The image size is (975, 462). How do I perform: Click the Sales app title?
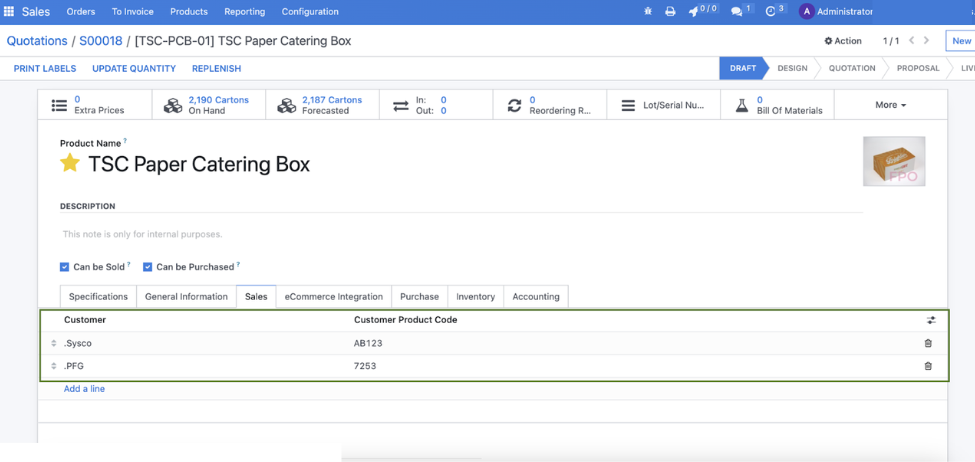point(36,12)
